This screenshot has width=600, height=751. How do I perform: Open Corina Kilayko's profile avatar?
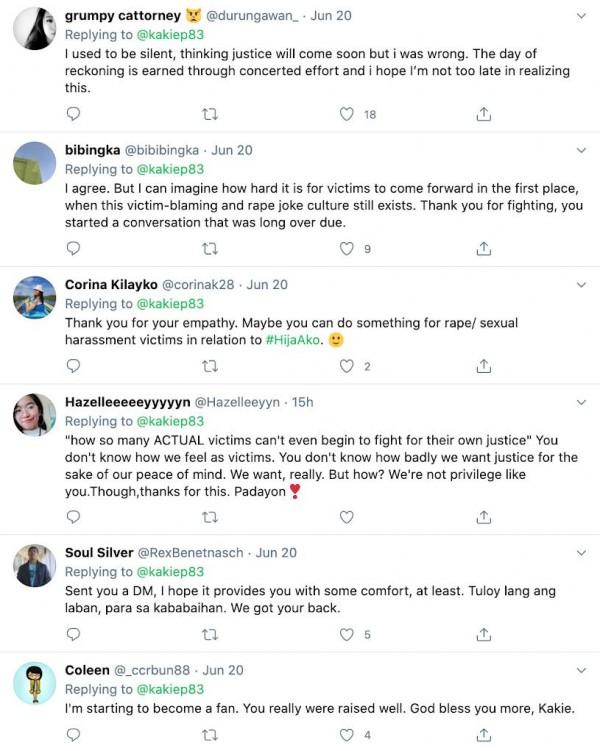(35, 297)
